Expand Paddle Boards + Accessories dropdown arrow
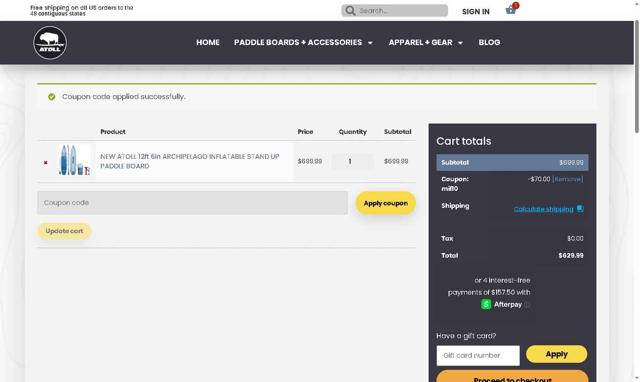The width and height of the screenshot is (640, 382). tap(370, 43)
